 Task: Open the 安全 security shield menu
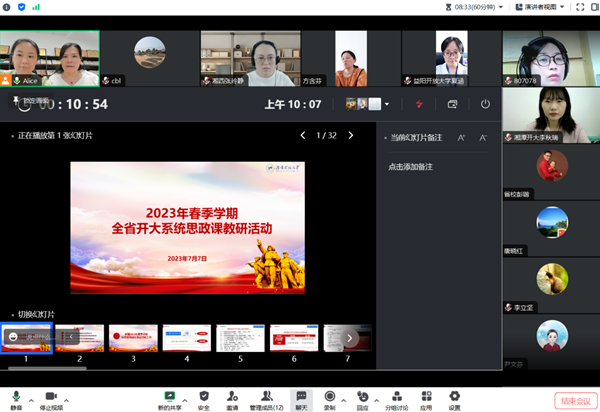pyautogui.click(x=204, y=400)
